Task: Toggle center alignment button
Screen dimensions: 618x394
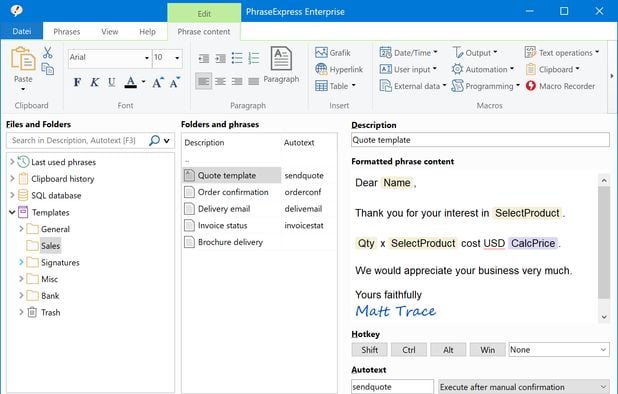Action: tap(220, 81)
